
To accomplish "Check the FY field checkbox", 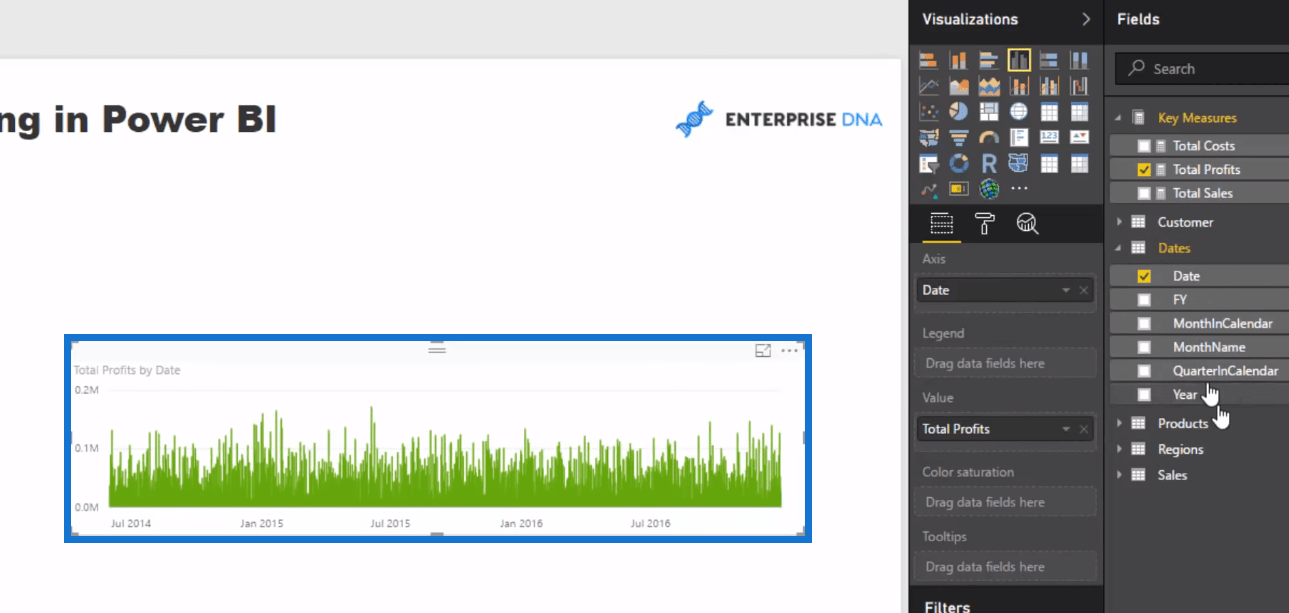I will tap(1144, 300).
